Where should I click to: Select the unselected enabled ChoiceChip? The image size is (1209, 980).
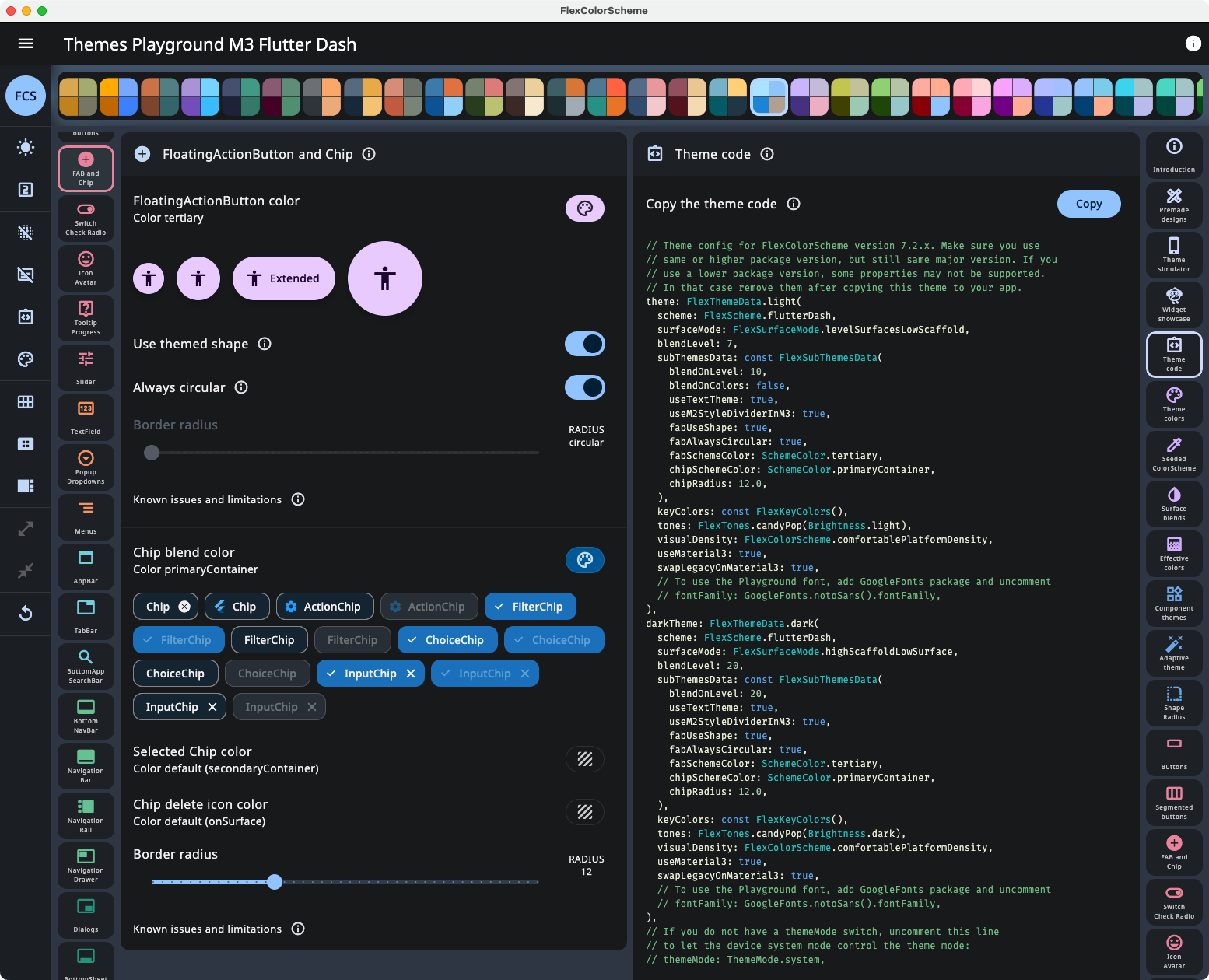[x=175, y=674]
